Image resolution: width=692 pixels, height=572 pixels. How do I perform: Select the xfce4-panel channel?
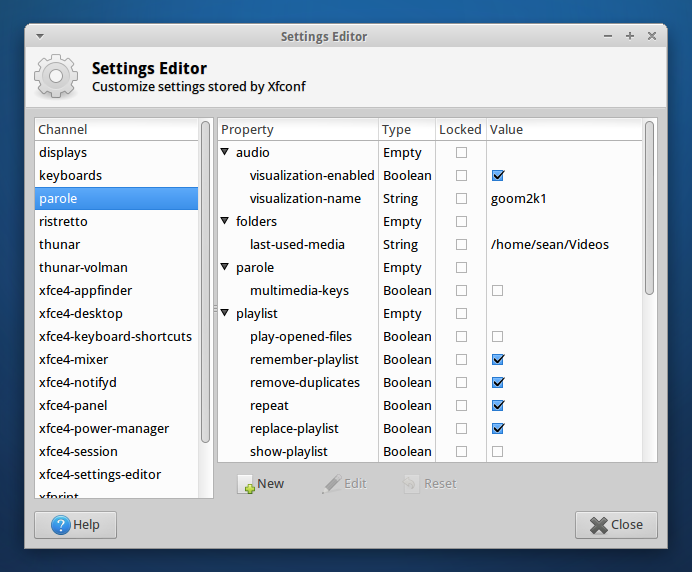[117, 405]
